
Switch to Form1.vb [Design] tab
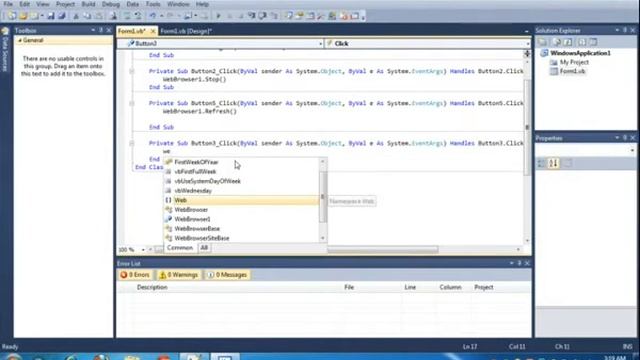pos(186,31)
